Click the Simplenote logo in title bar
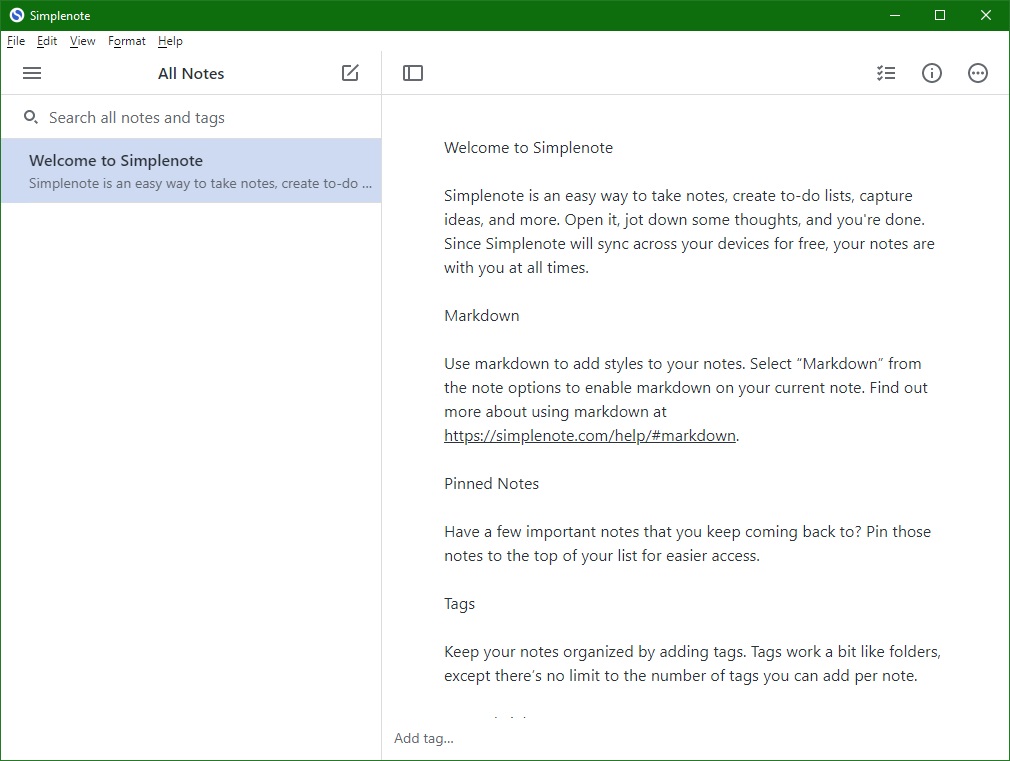 [x=17, y=15]
